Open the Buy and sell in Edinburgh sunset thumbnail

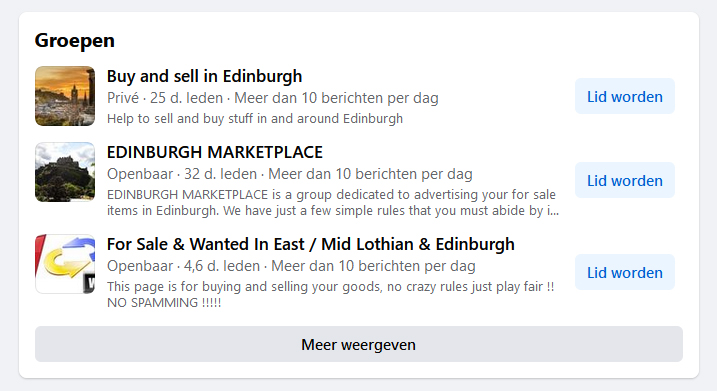65,96
